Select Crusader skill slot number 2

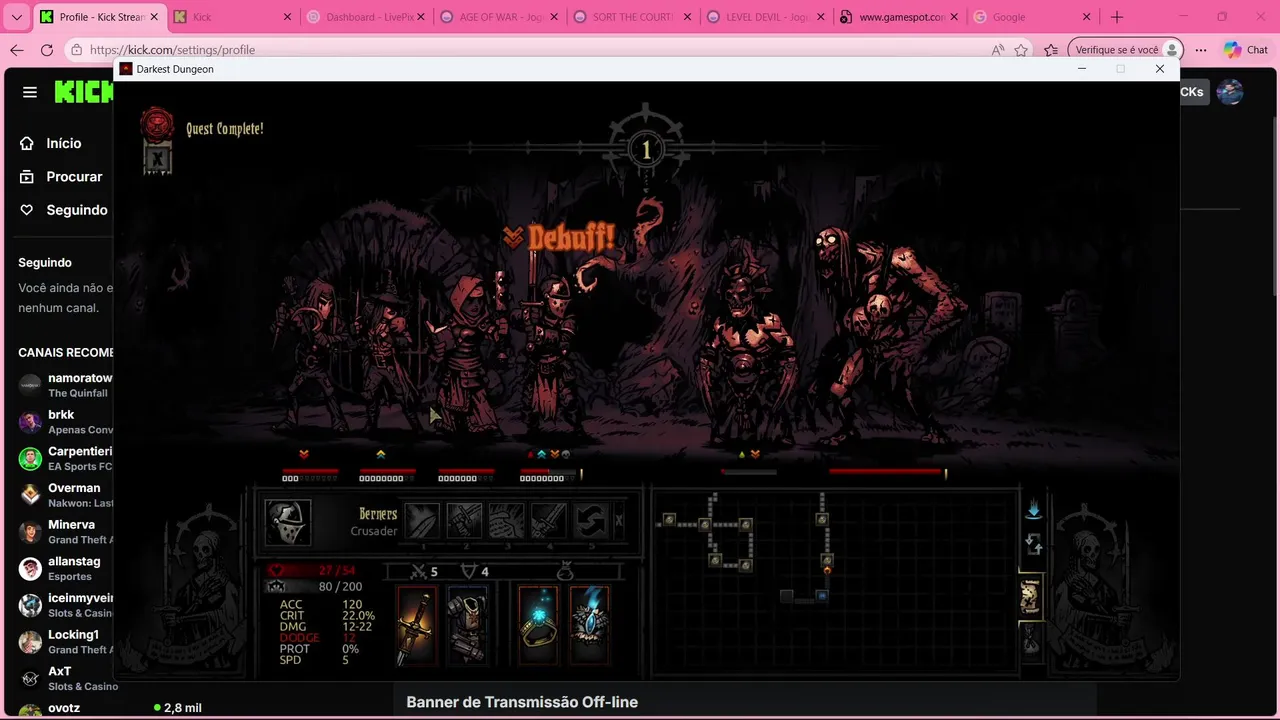(x=465, y=521)
